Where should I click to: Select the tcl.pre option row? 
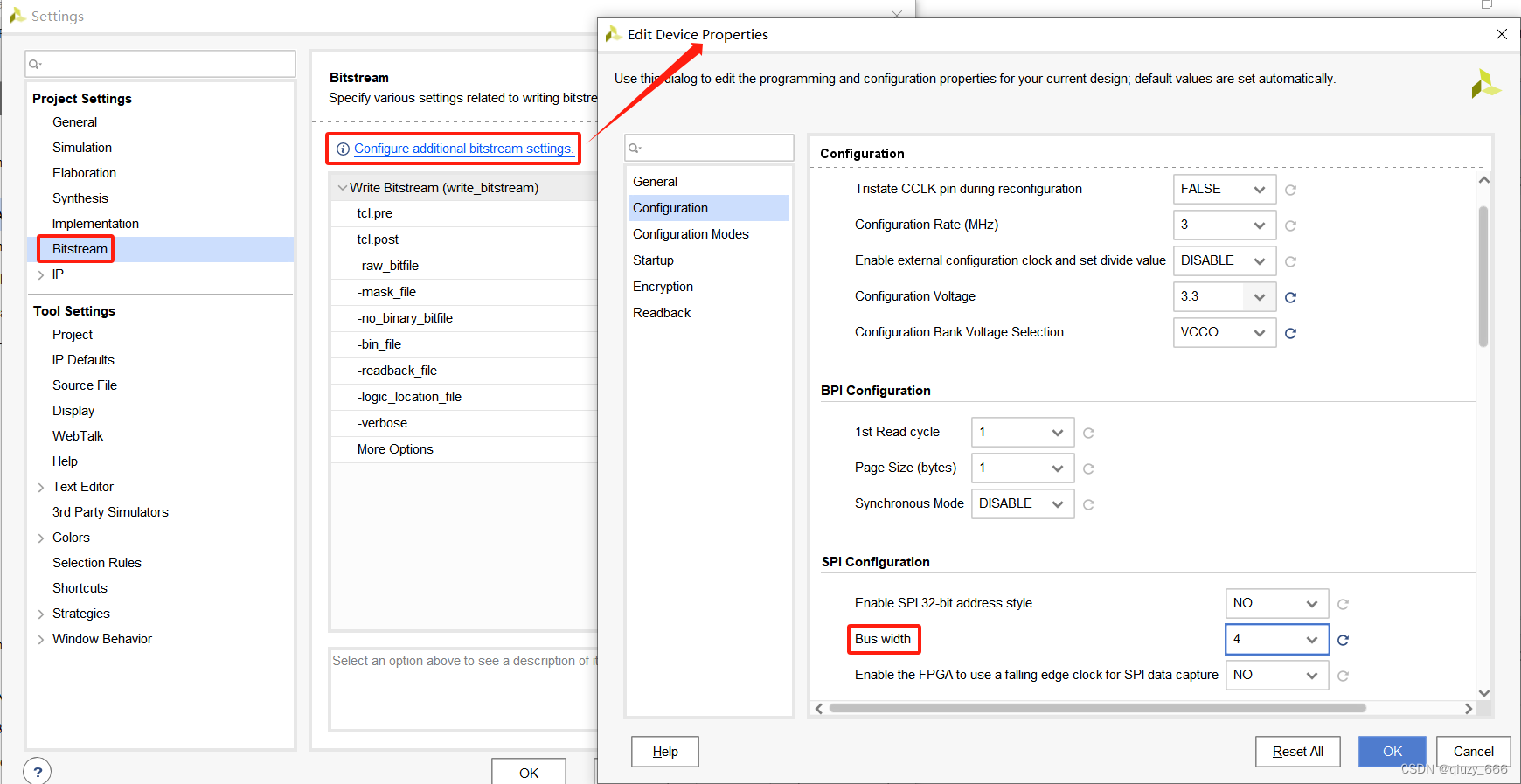[x=464, y=213]
